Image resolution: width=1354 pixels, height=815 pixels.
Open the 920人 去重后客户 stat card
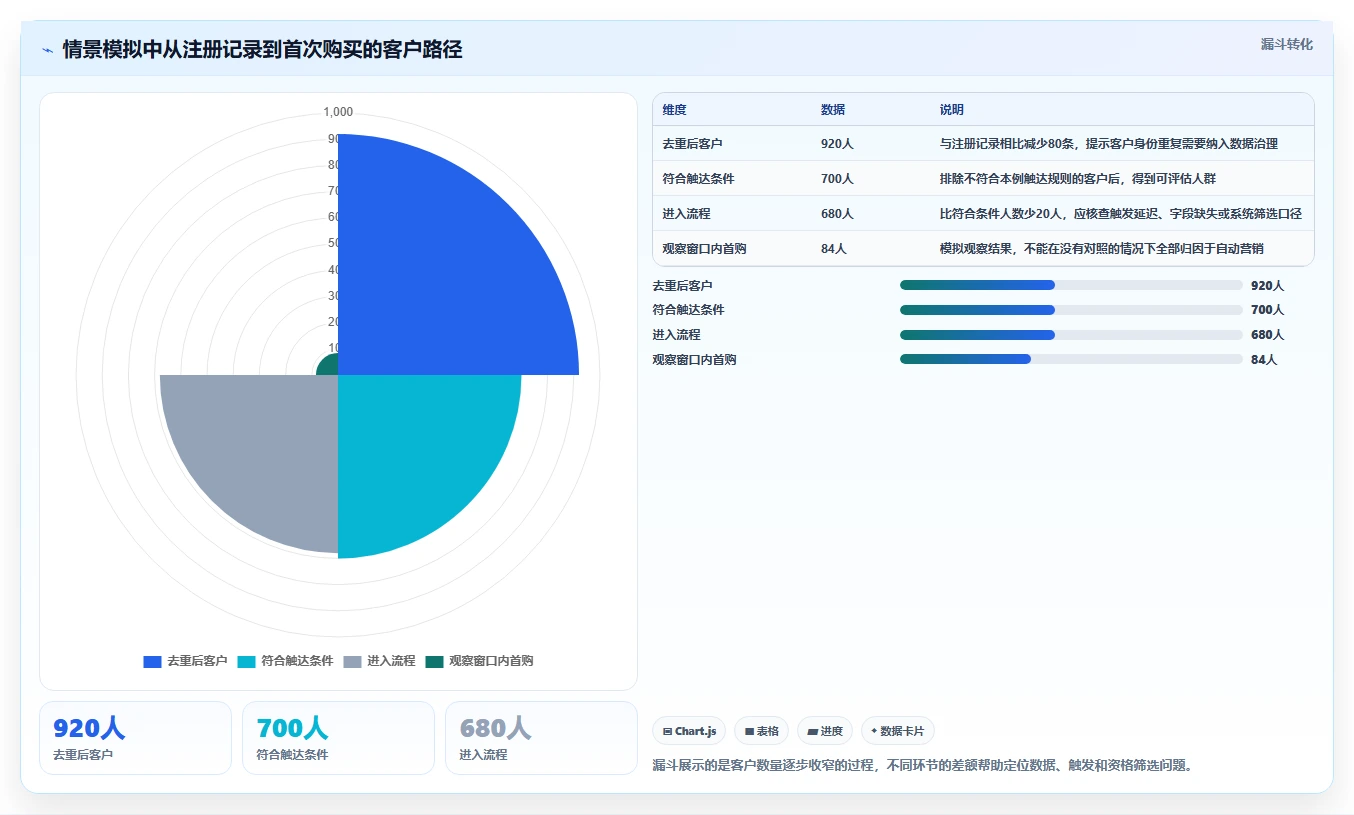pyautogui.click(x=135, y=738)
